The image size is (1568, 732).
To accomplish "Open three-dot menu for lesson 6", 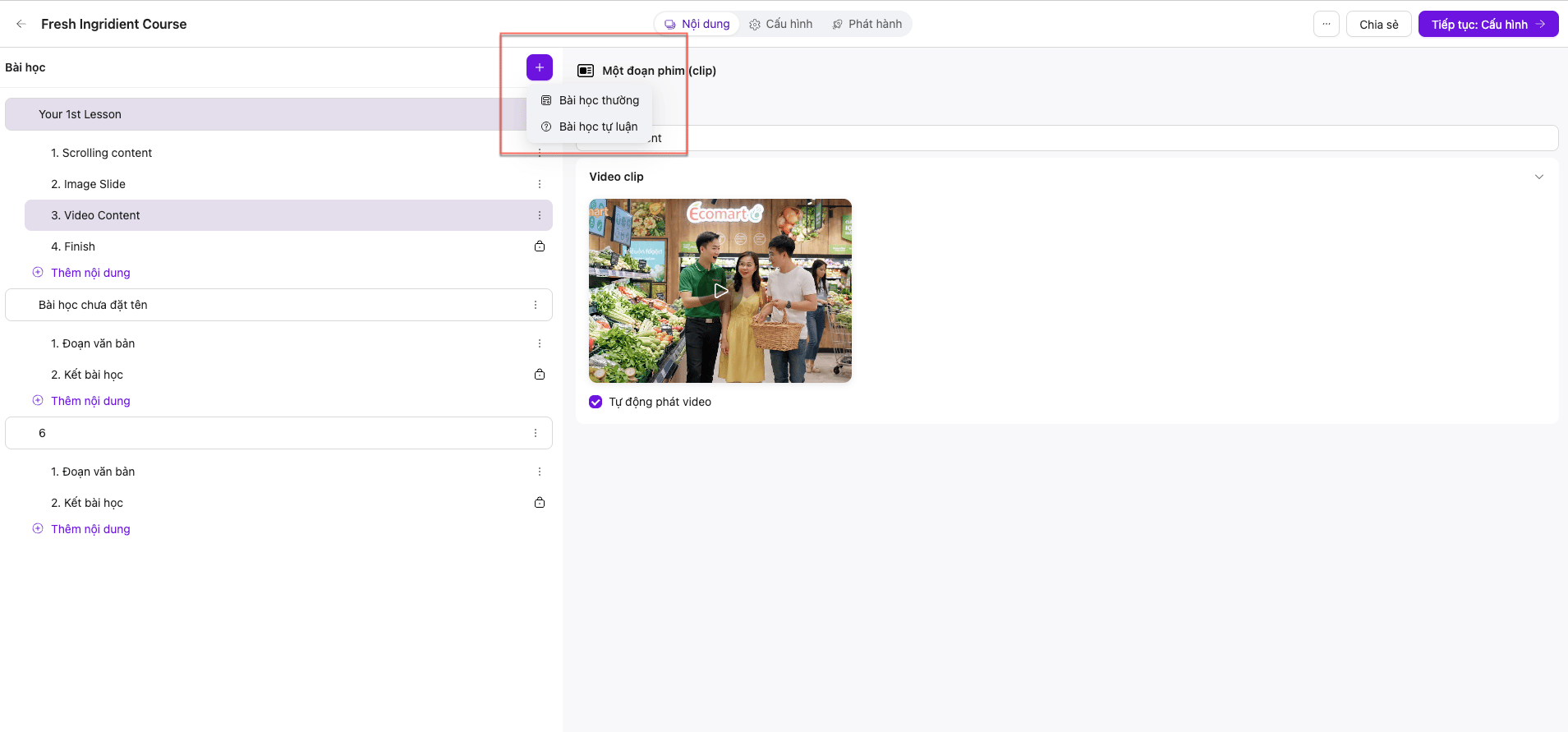I will 536,433.
